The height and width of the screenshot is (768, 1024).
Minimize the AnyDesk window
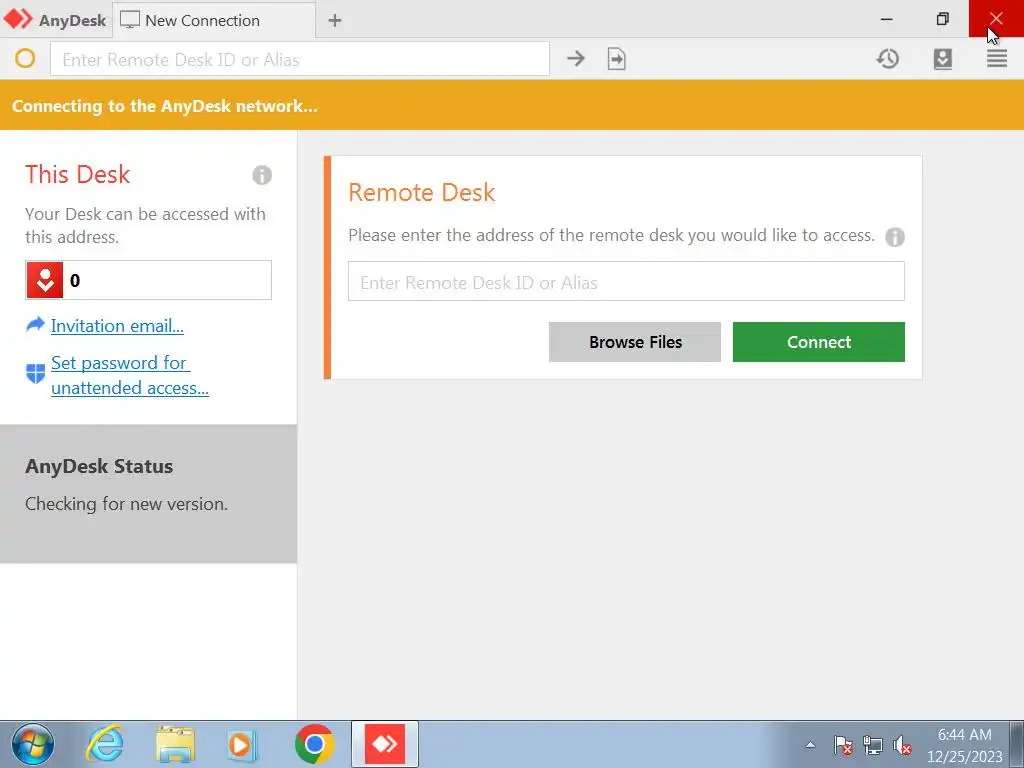coord(886,19)
